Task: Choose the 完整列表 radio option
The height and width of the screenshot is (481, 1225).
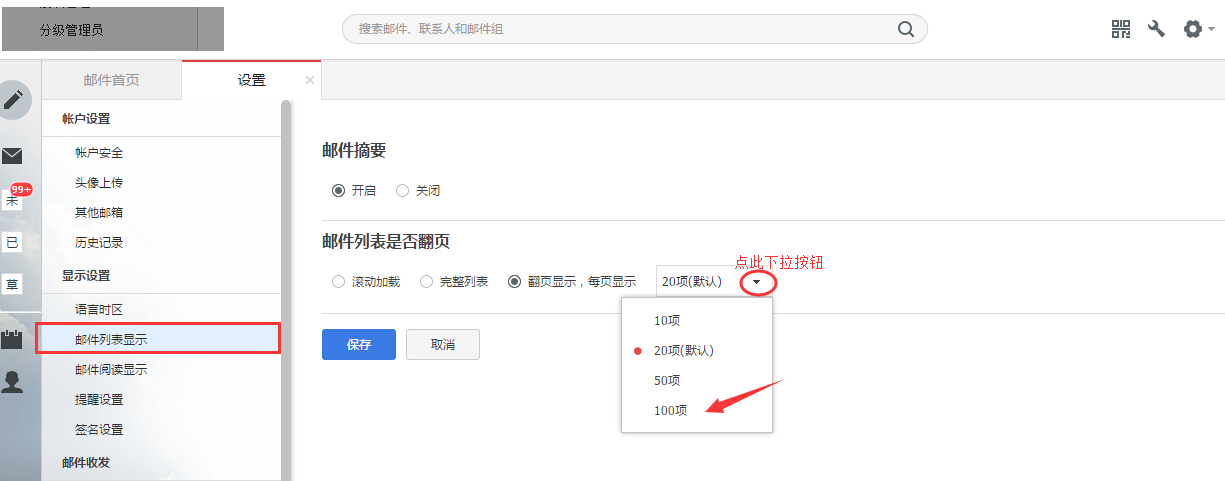Action: click(x=426, y=282)
